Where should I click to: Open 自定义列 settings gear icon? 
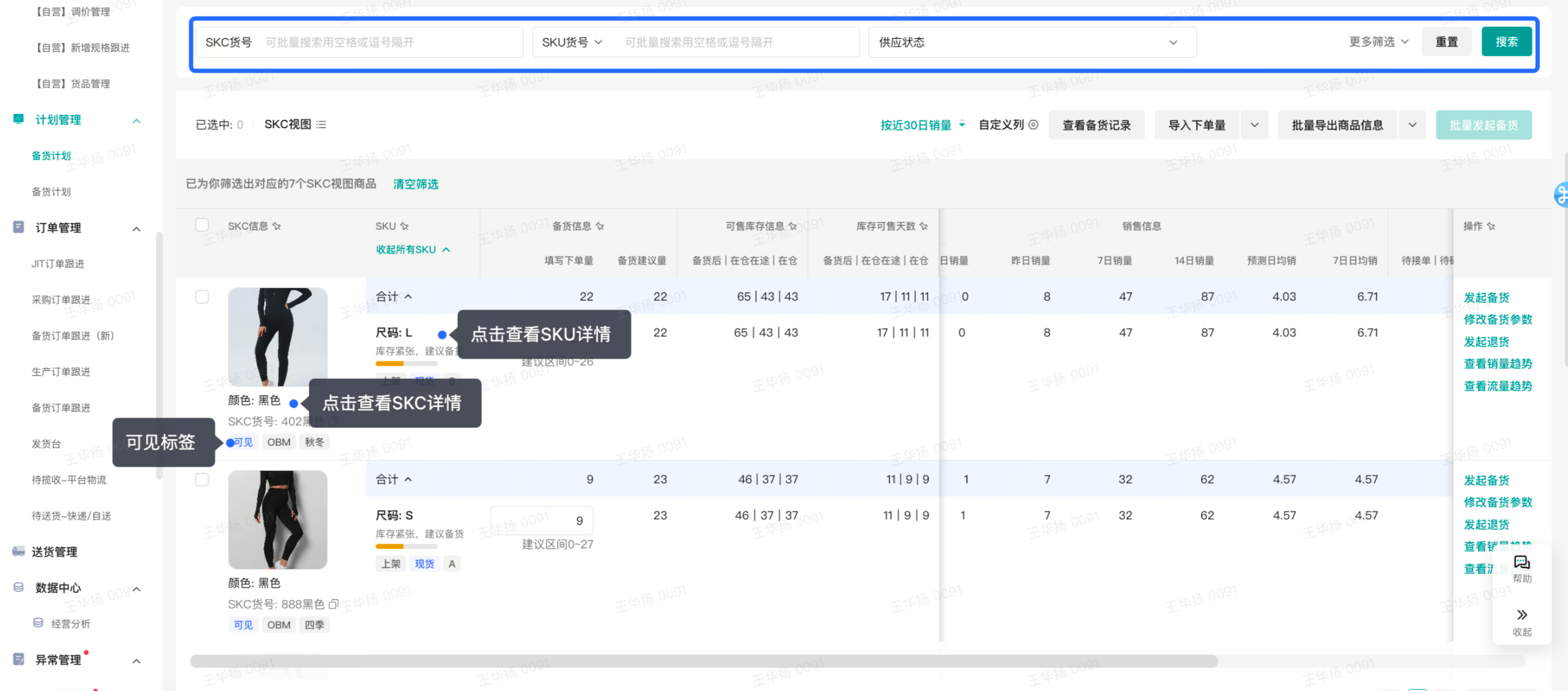coord(1033,125)
